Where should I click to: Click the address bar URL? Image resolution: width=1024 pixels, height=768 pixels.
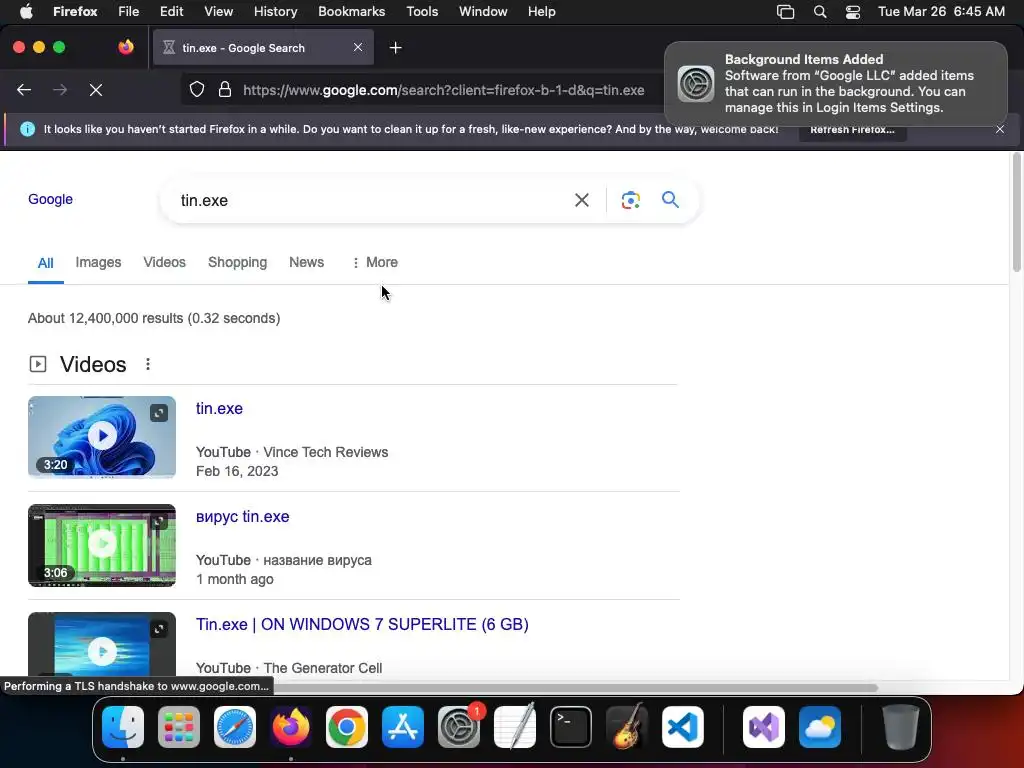[443, 90]
